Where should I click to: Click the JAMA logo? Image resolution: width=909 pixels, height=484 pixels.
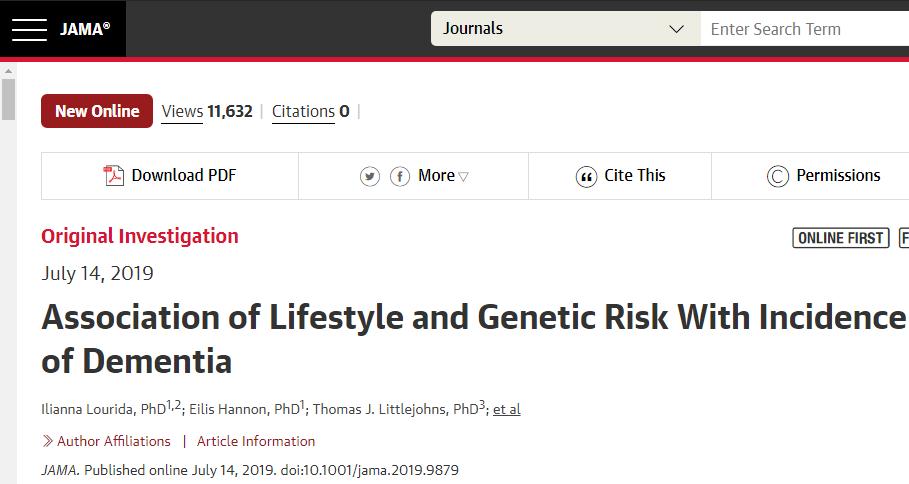point(85,28)
